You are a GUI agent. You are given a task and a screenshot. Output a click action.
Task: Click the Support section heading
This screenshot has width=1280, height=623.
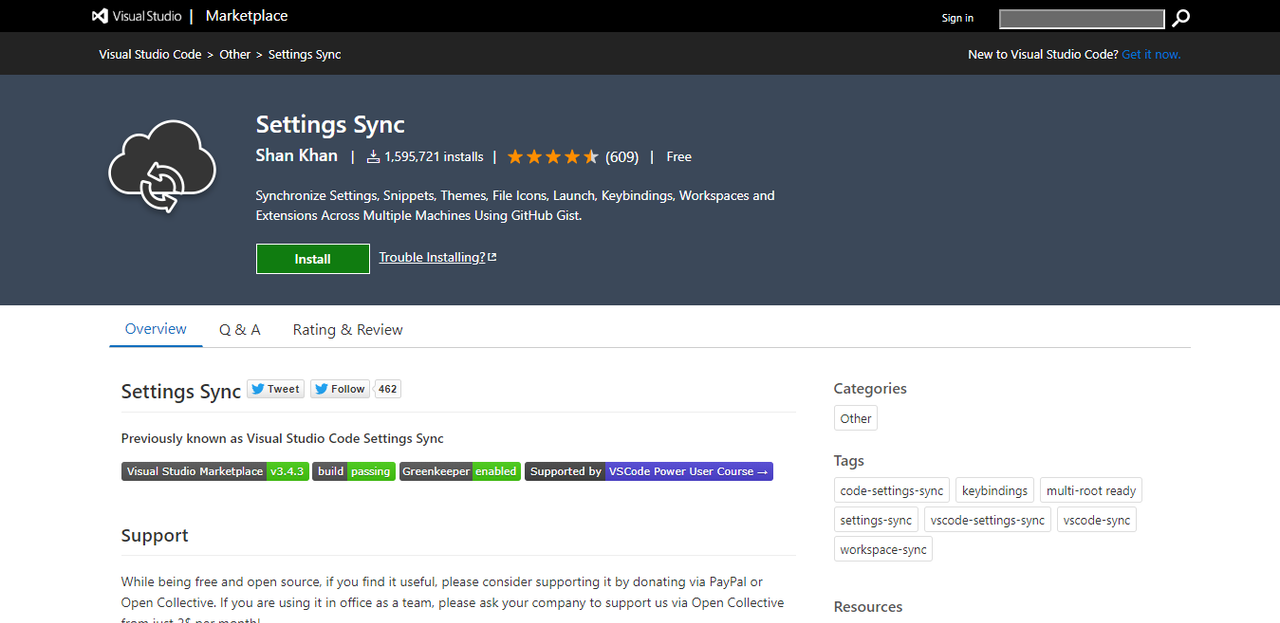coord(155,536)
